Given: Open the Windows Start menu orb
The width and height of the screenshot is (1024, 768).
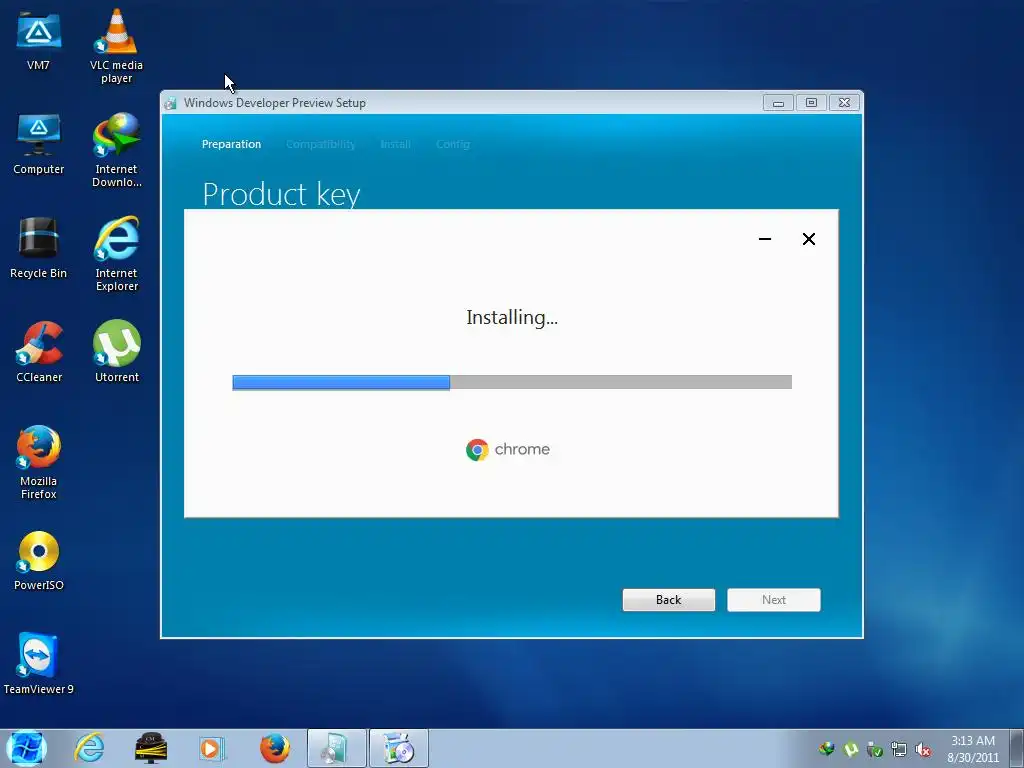Looking at the screenshot, I should click(x=27, y=748).
